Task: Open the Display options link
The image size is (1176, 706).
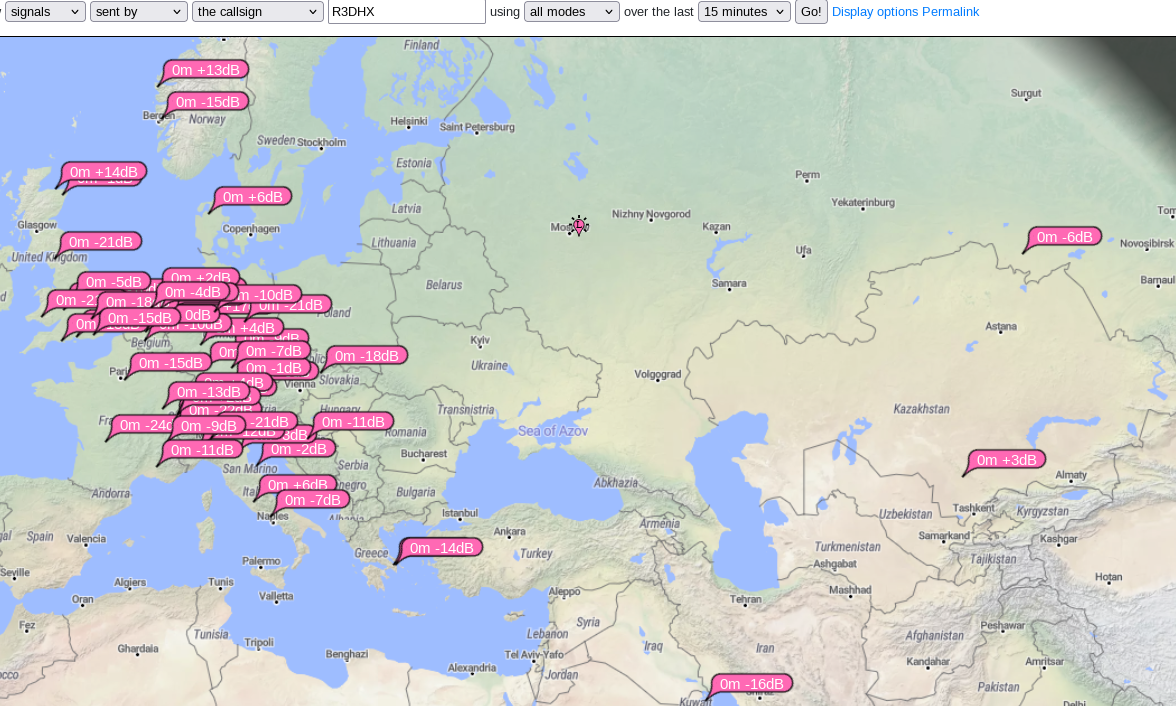Action: pos(875,12)
